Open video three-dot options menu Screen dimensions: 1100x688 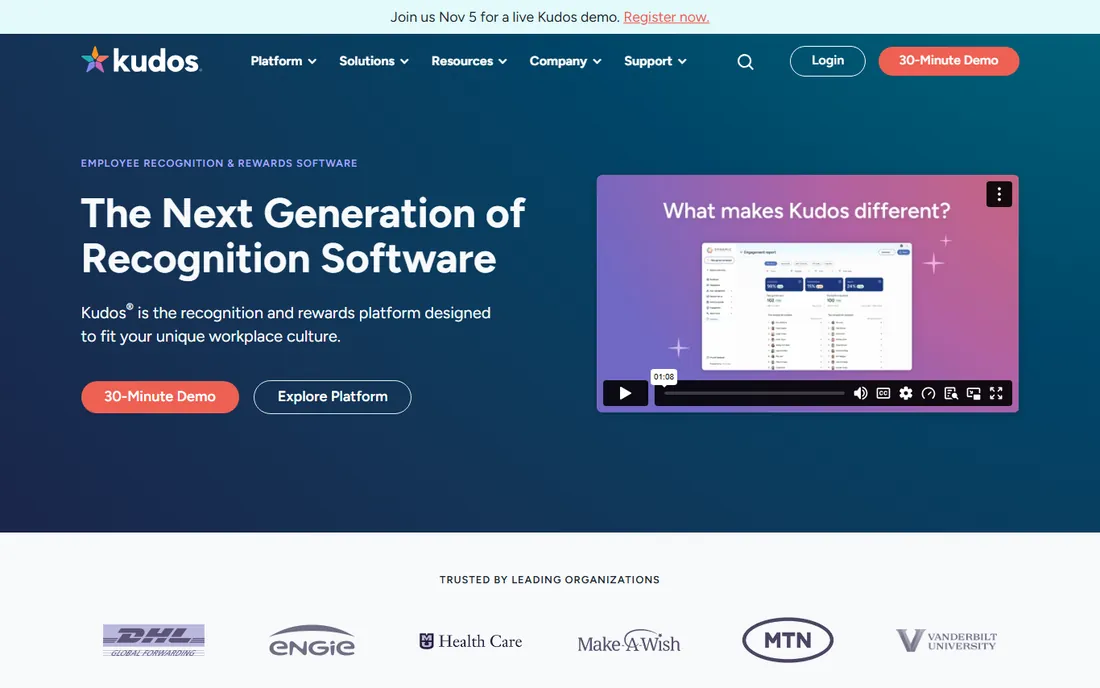coord(999,194)
